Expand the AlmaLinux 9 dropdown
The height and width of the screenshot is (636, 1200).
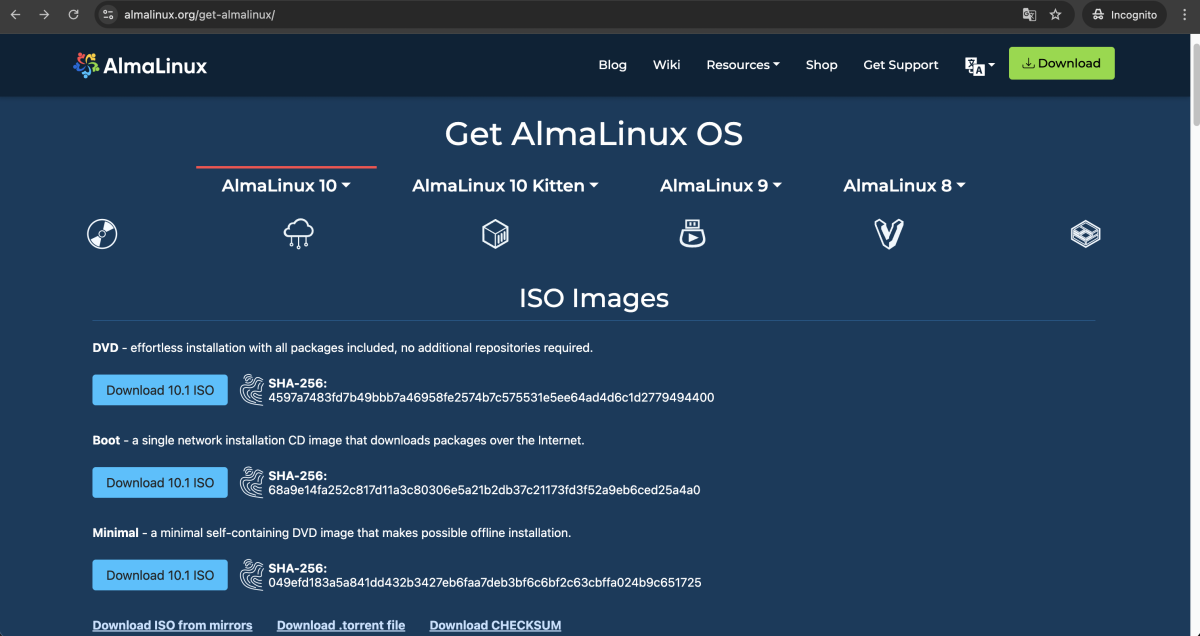(720, 186)
